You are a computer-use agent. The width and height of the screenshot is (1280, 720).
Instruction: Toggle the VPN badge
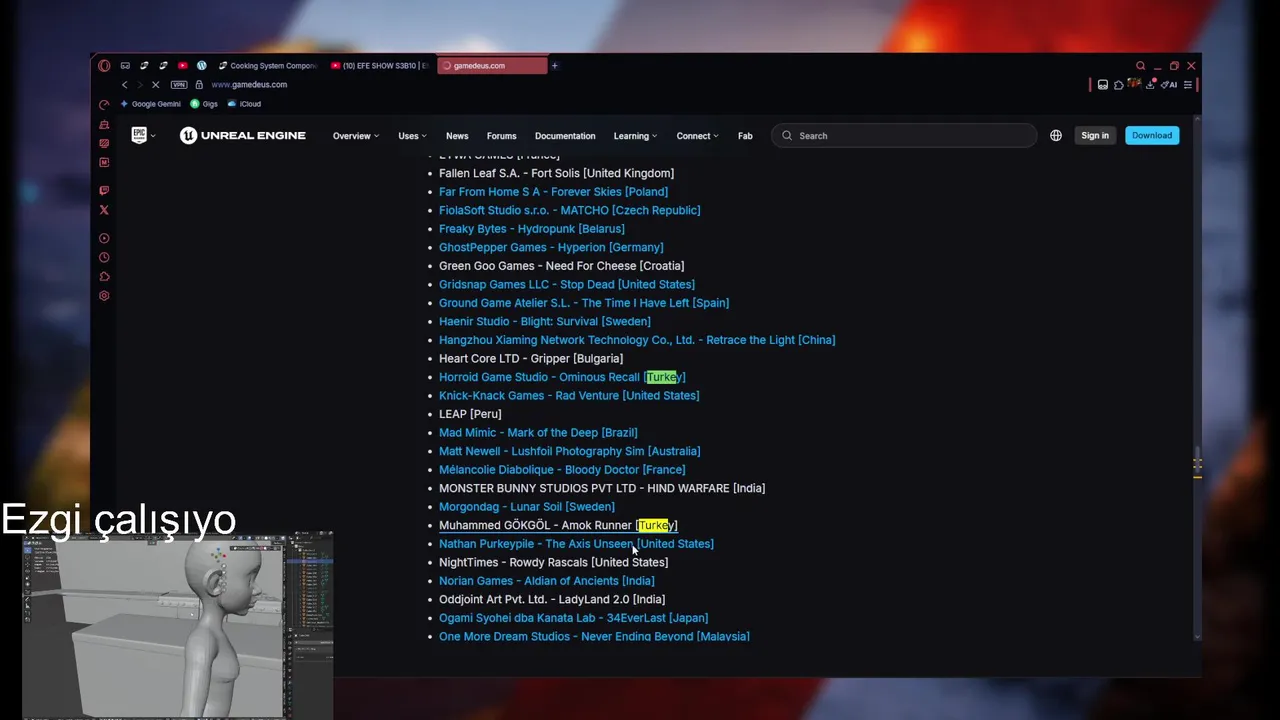[179, 85]
